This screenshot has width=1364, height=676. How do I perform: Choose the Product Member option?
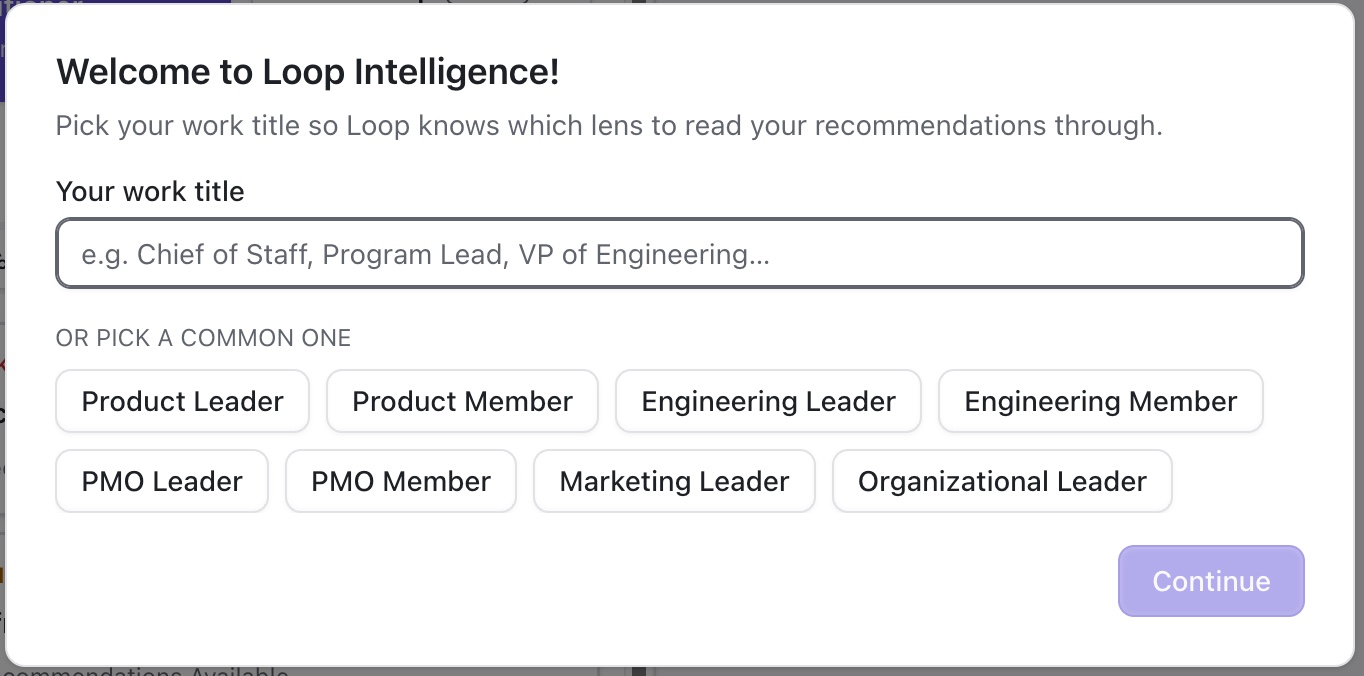(462, 401)
